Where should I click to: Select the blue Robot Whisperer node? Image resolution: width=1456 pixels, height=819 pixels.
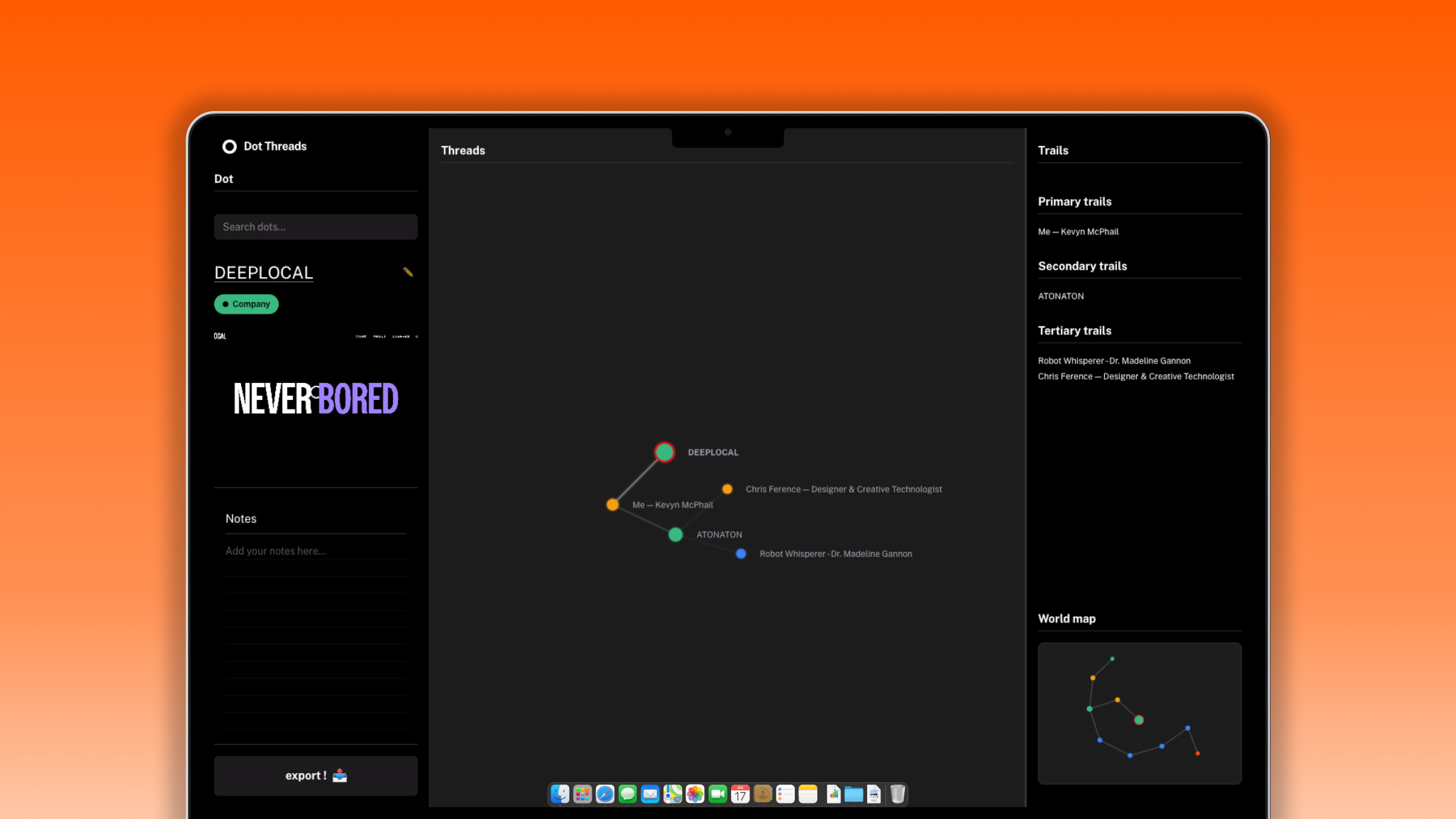[x=741, y=554]
